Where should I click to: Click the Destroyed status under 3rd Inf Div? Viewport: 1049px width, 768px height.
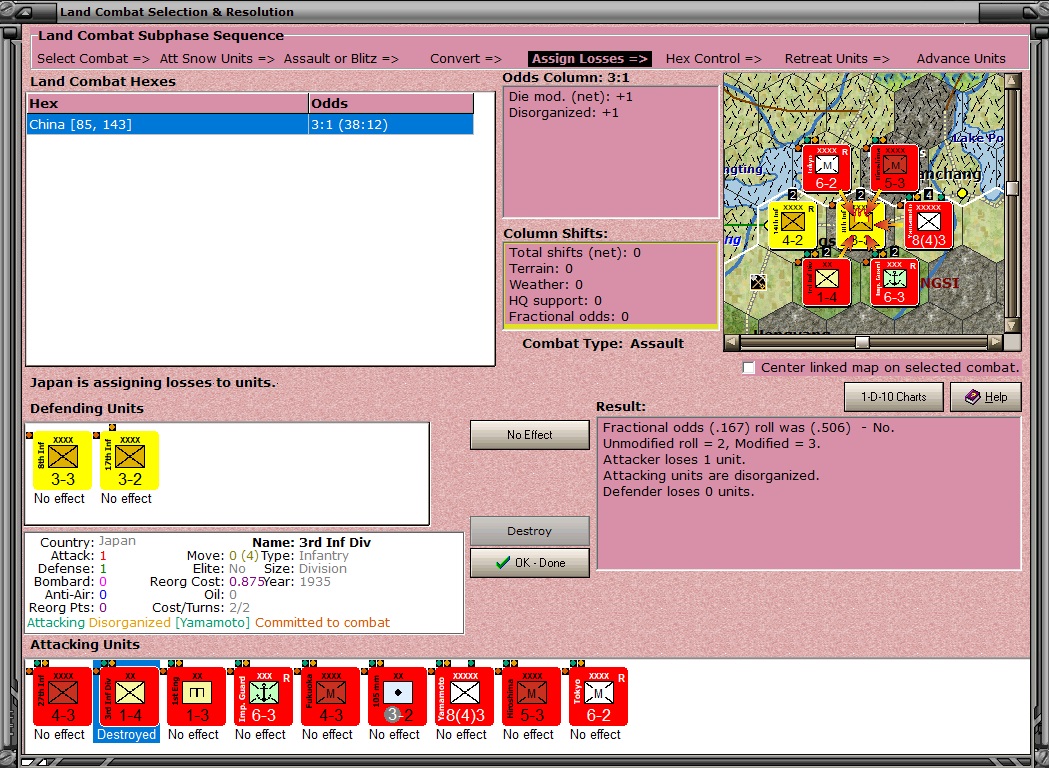point(126,735)
